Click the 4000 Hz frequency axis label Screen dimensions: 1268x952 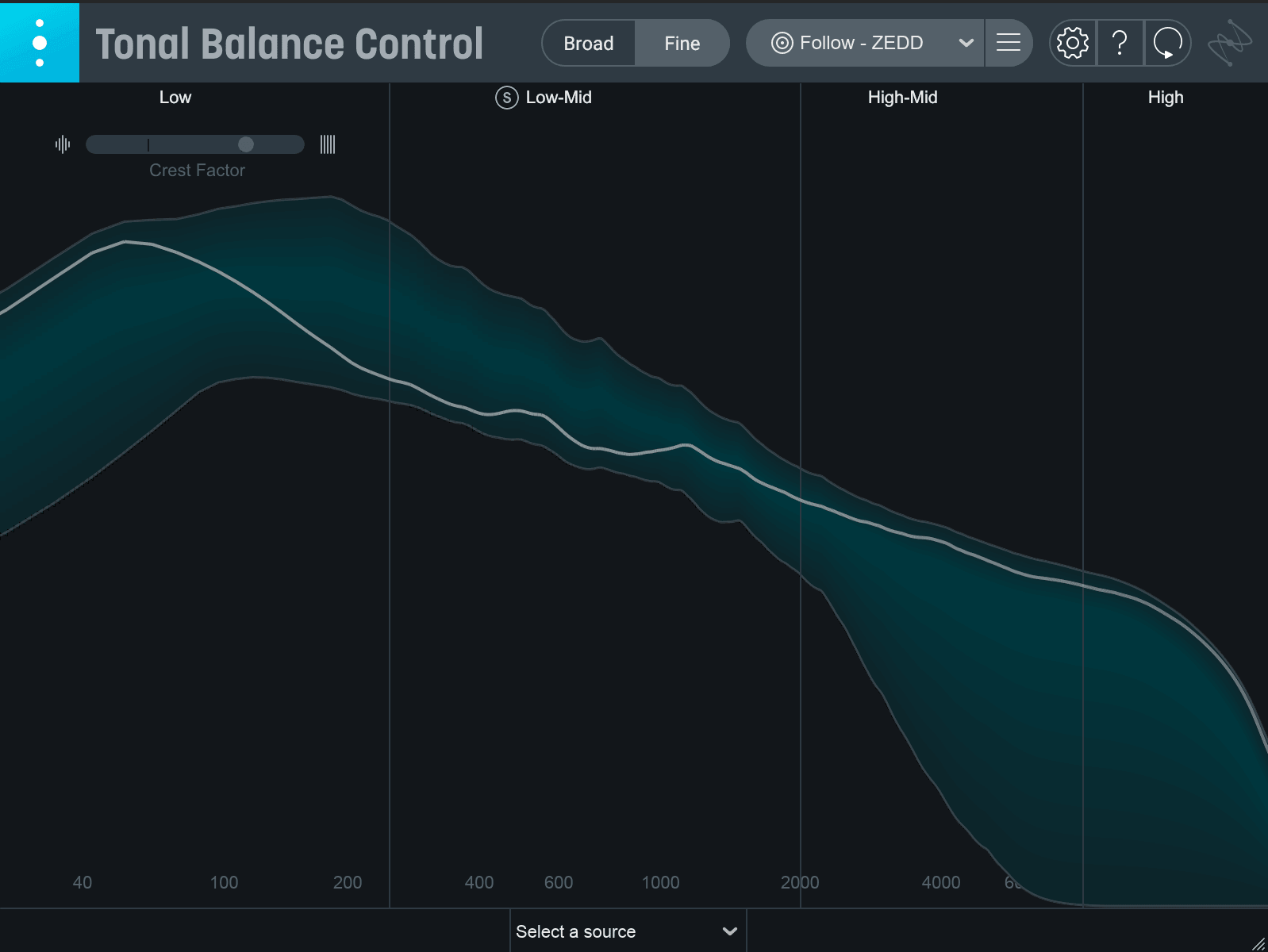[941, 882]
